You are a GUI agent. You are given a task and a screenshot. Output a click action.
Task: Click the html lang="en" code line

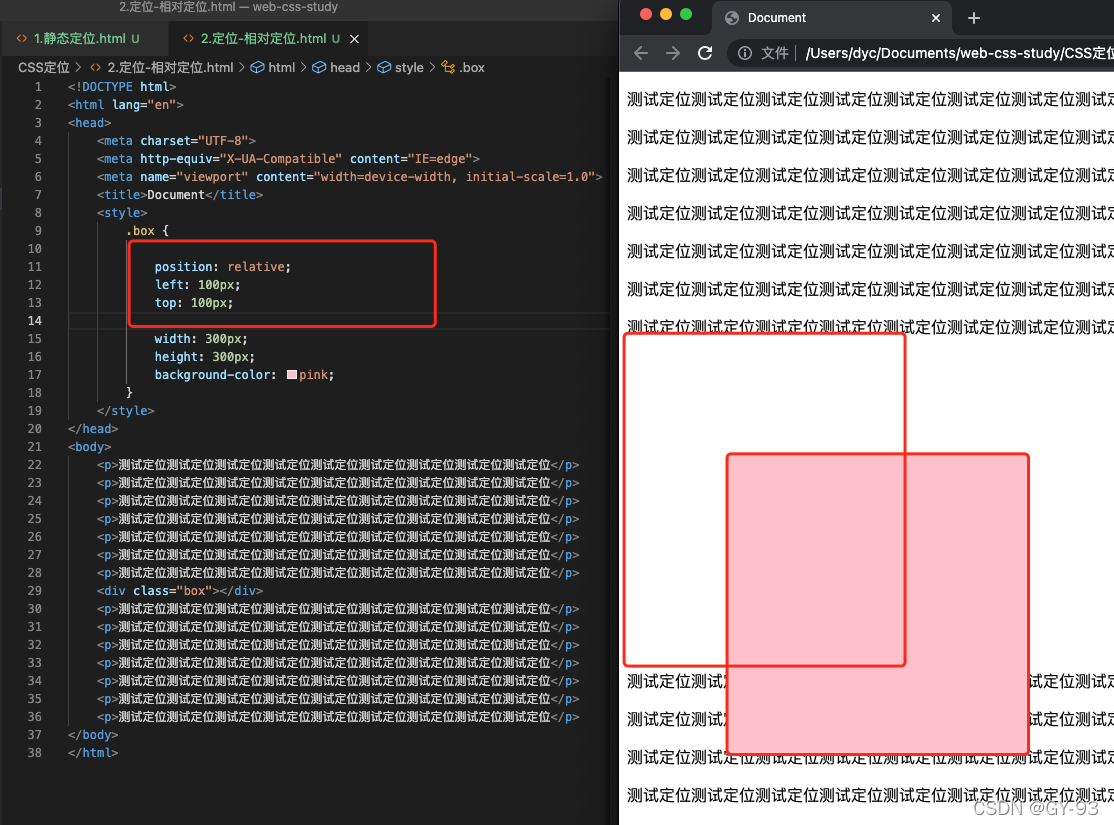(126, 104)
